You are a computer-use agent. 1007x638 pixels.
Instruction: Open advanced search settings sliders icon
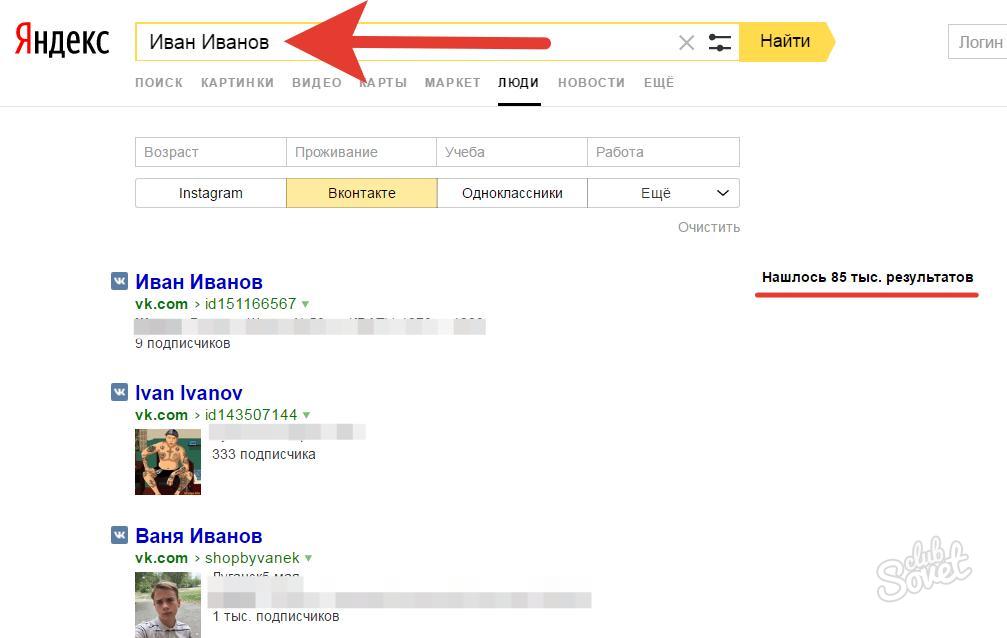pyautogui.click(x=719, y=43)
